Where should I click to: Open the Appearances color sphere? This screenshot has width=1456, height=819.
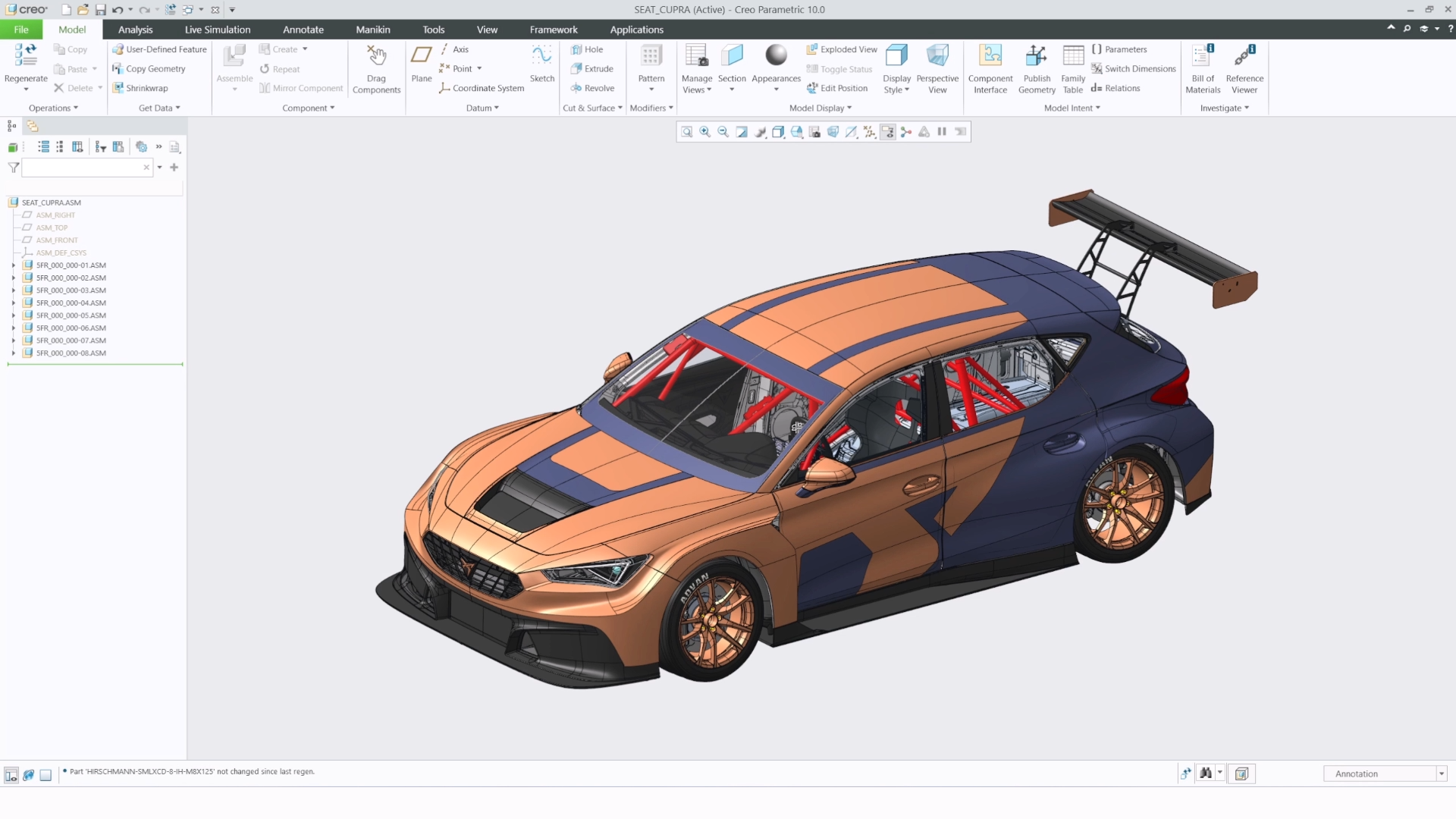(x=776, y=55)
